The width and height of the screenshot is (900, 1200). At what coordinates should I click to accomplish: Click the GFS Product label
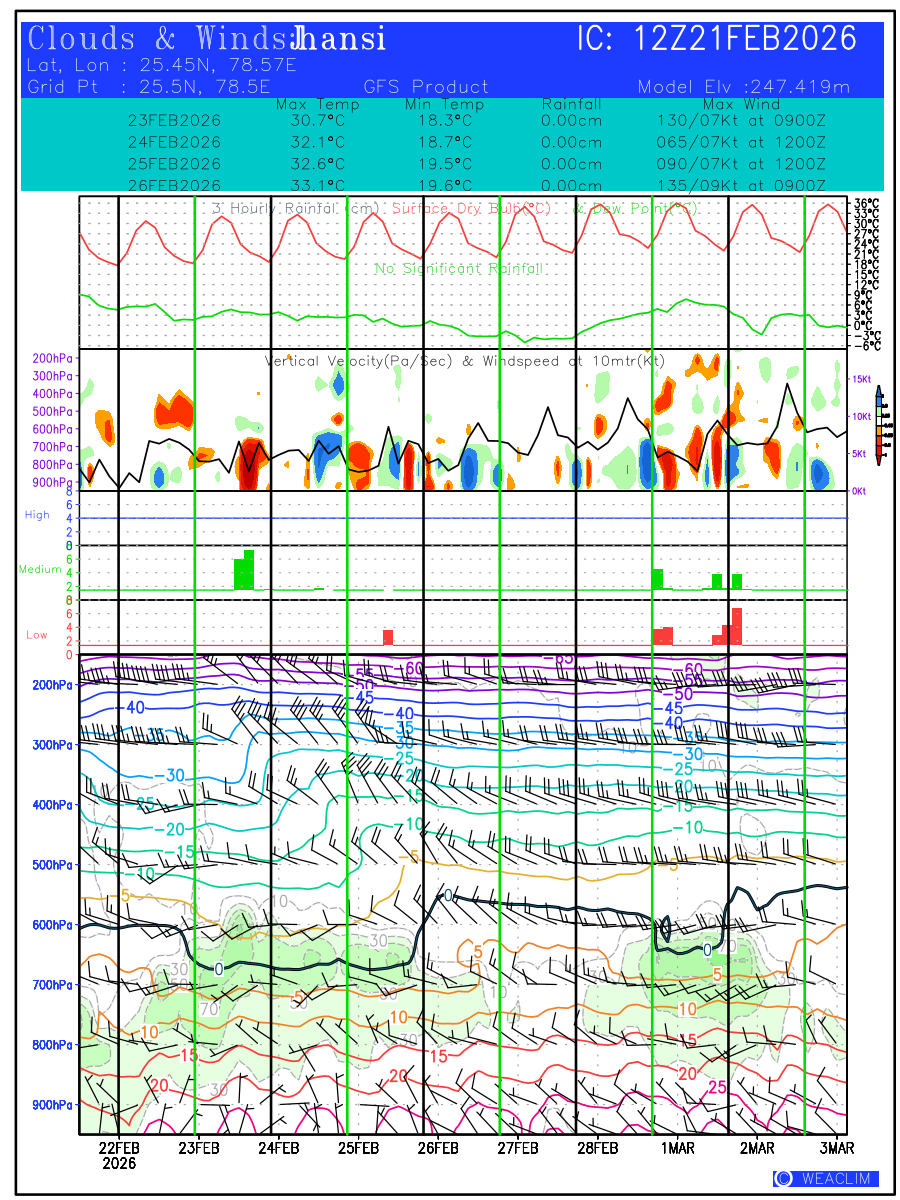tap(426, 87)
